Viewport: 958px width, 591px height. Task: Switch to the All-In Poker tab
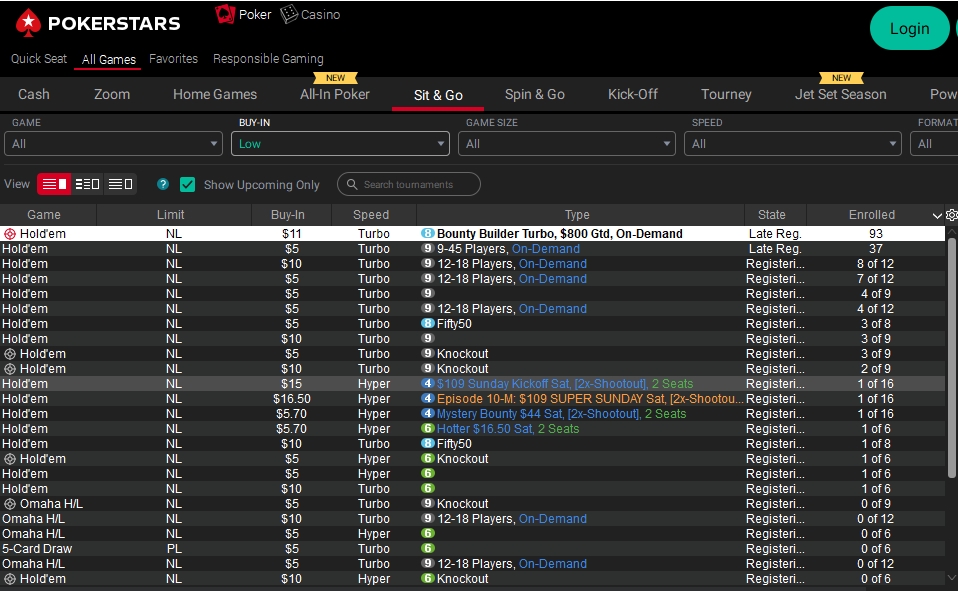[x=335, y=94]
